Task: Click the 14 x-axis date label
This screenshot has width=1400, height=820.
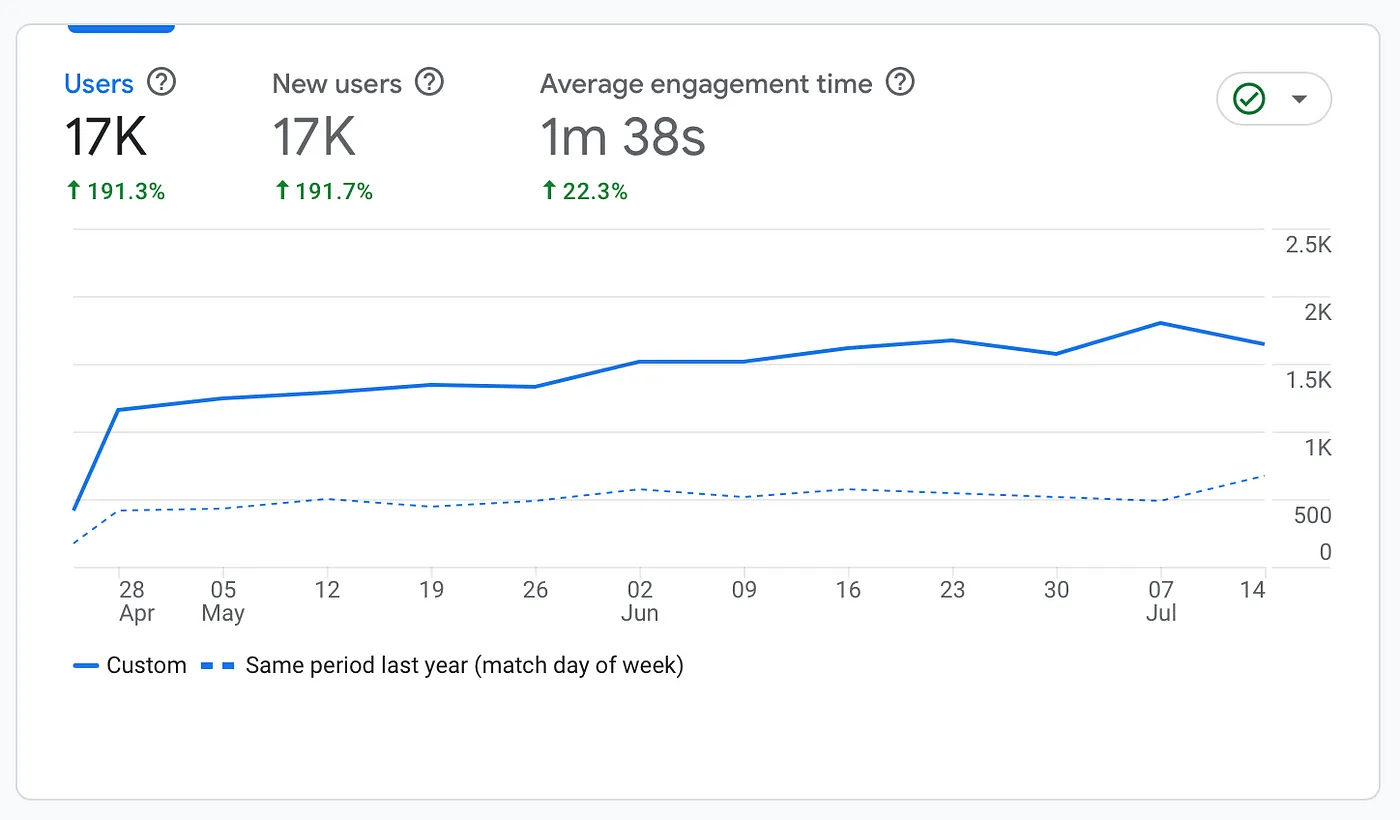Action: click(x=1253, y=590)
